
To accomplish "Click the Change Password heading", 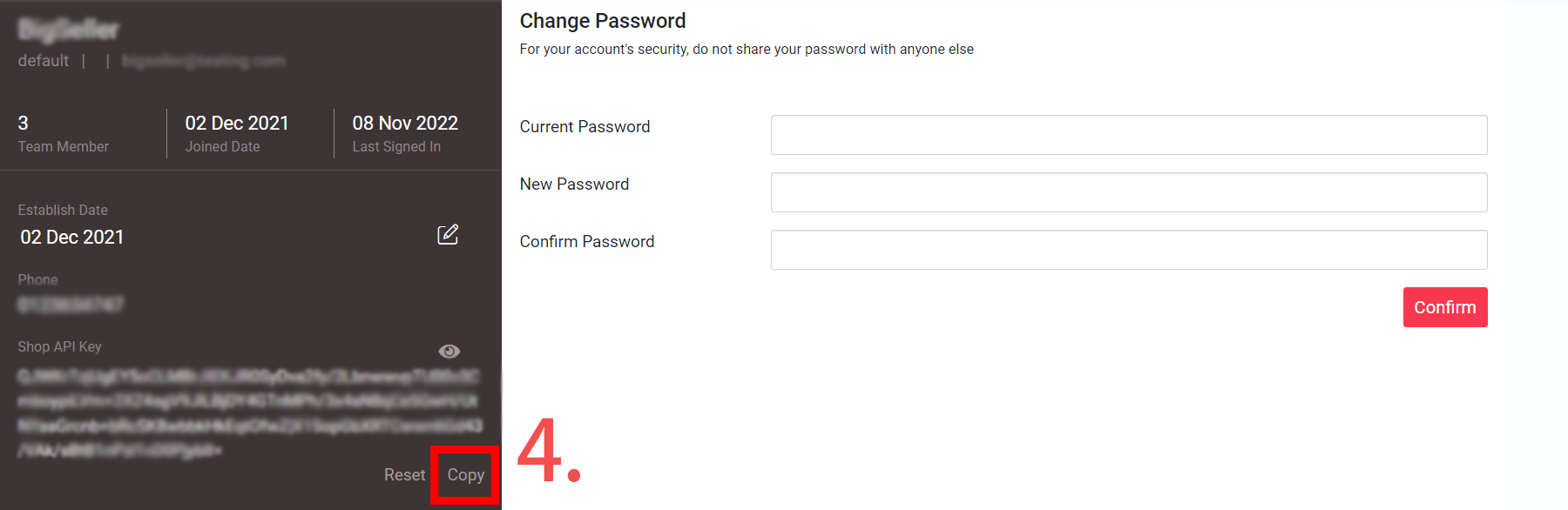I will pyautogui.click(x=603, y=21).
